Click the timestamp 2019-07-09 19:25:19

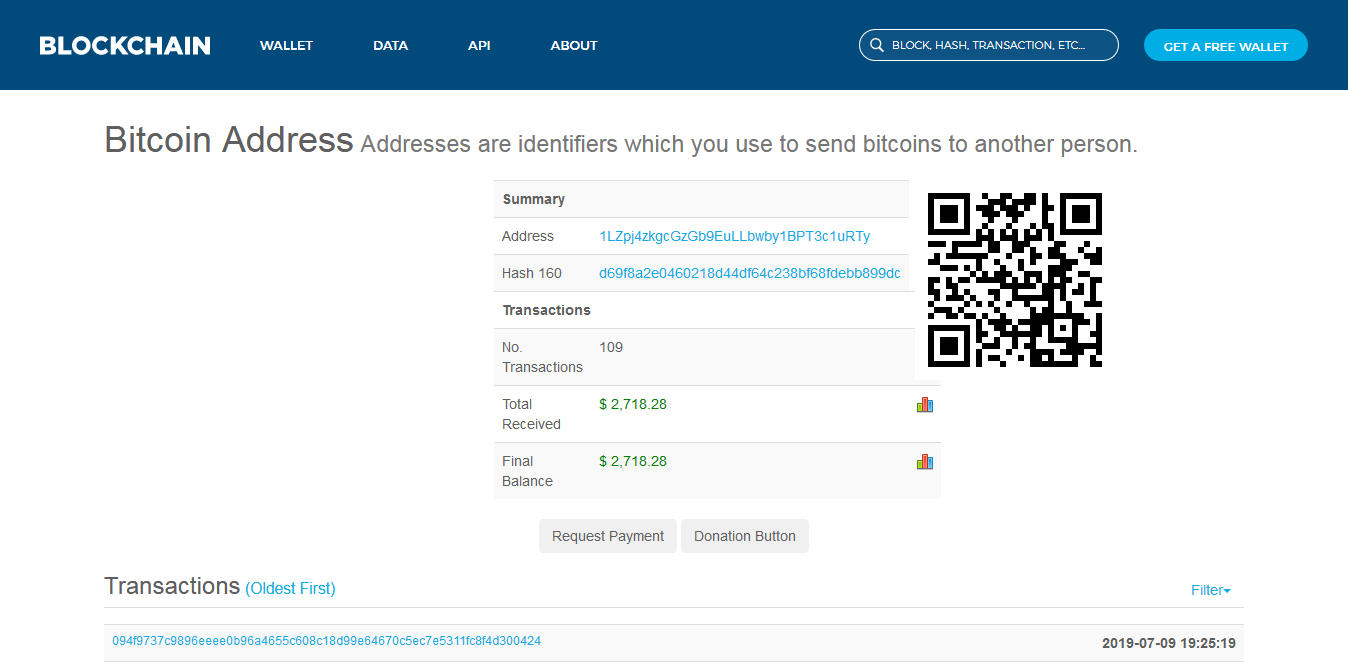pos(1169,643)
